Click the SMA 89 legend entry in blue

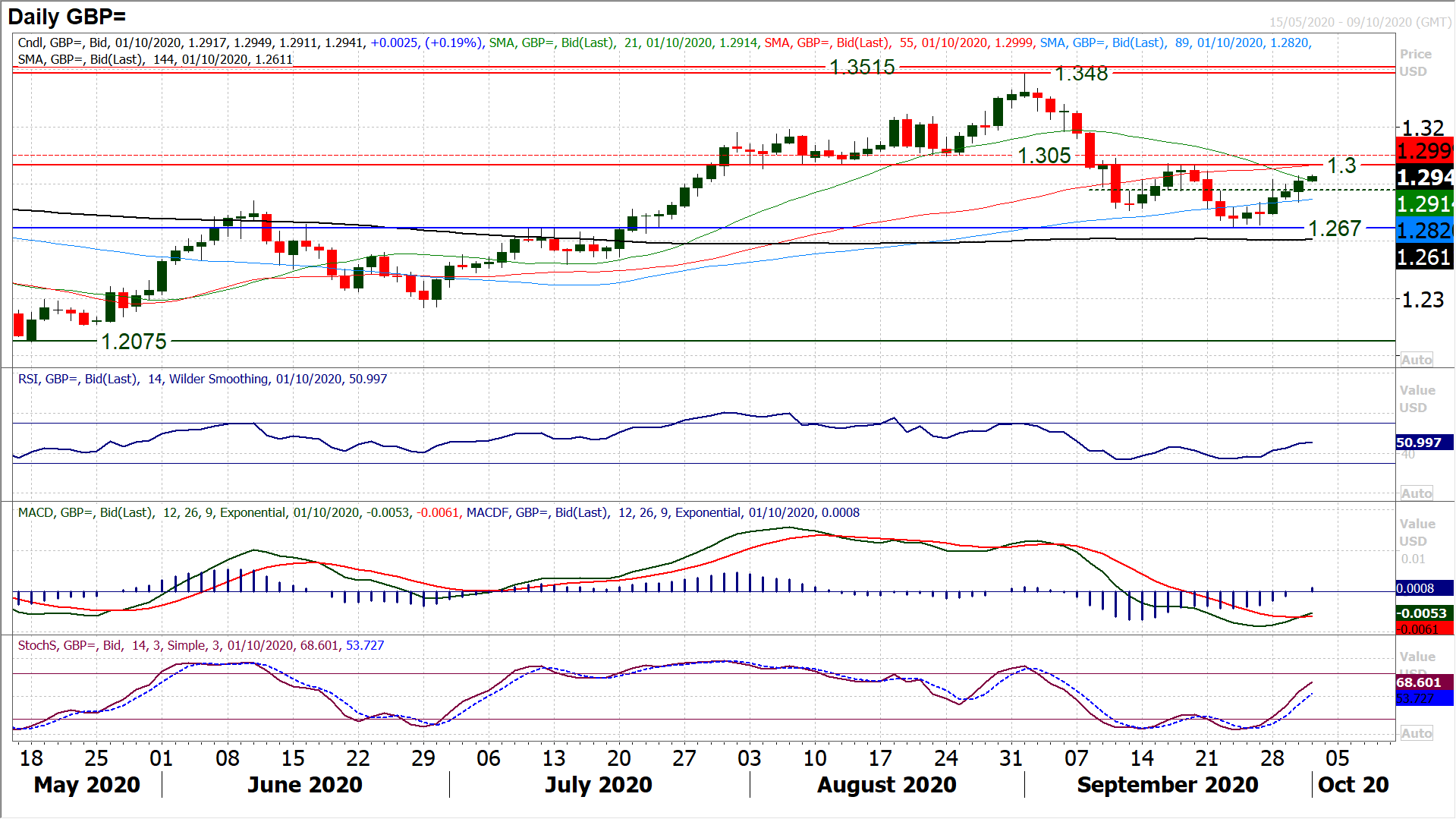pos(1176,43)
